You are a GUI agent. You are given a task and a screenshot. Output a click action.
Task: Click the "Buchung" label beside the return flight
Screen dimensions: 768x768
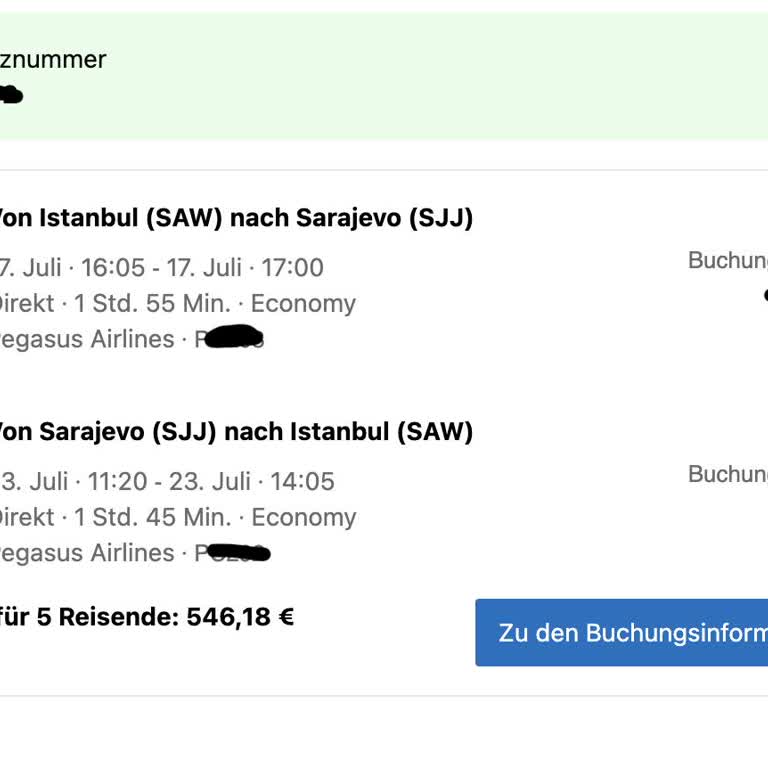727,474
